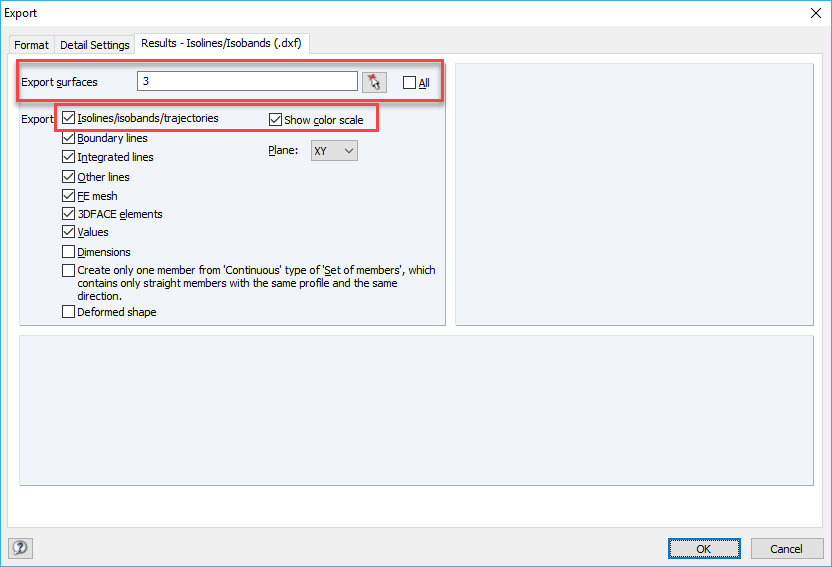Disable the Integrated lines checkbox
This screenshot has width=832, height=567.
(68, 157)
